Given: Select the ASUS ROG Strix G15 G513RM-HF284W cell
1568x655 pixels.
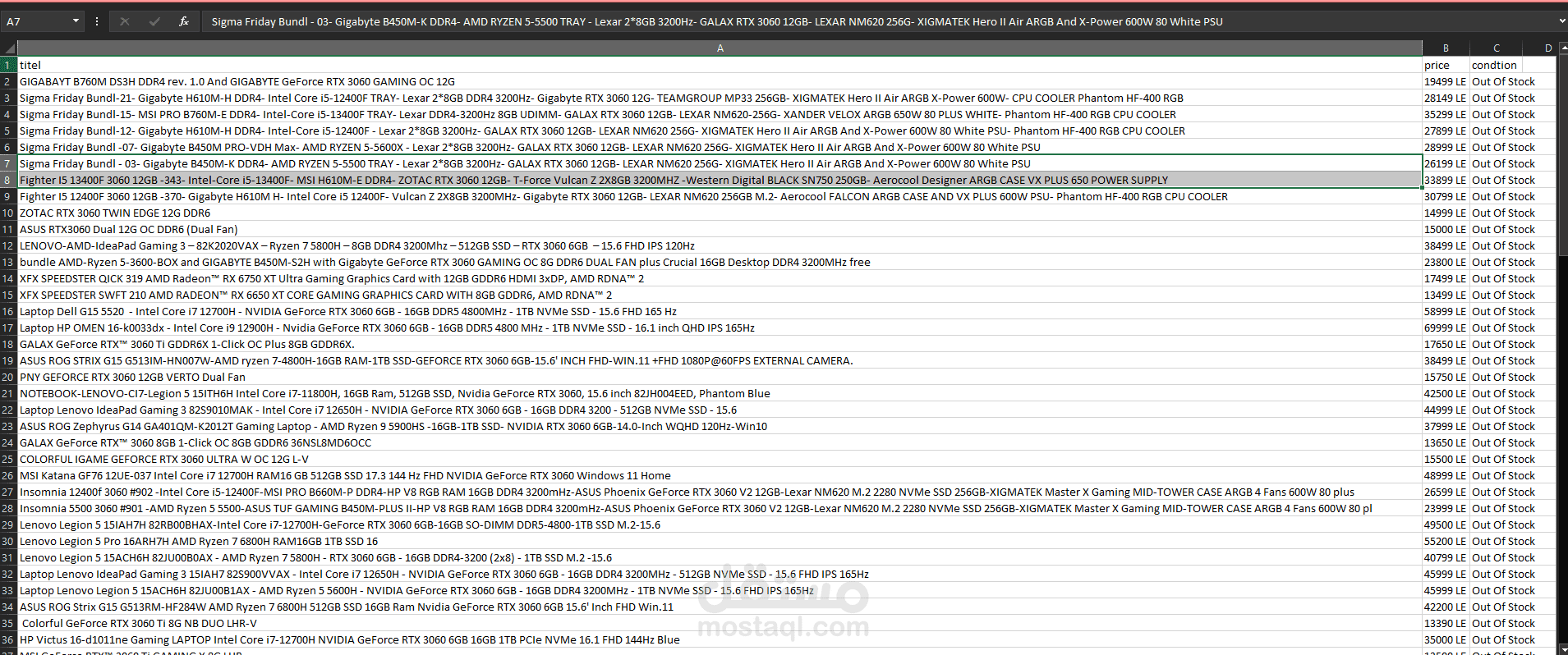Looking at the screenshot, I should pyautogui.click(x=720, y=607).
